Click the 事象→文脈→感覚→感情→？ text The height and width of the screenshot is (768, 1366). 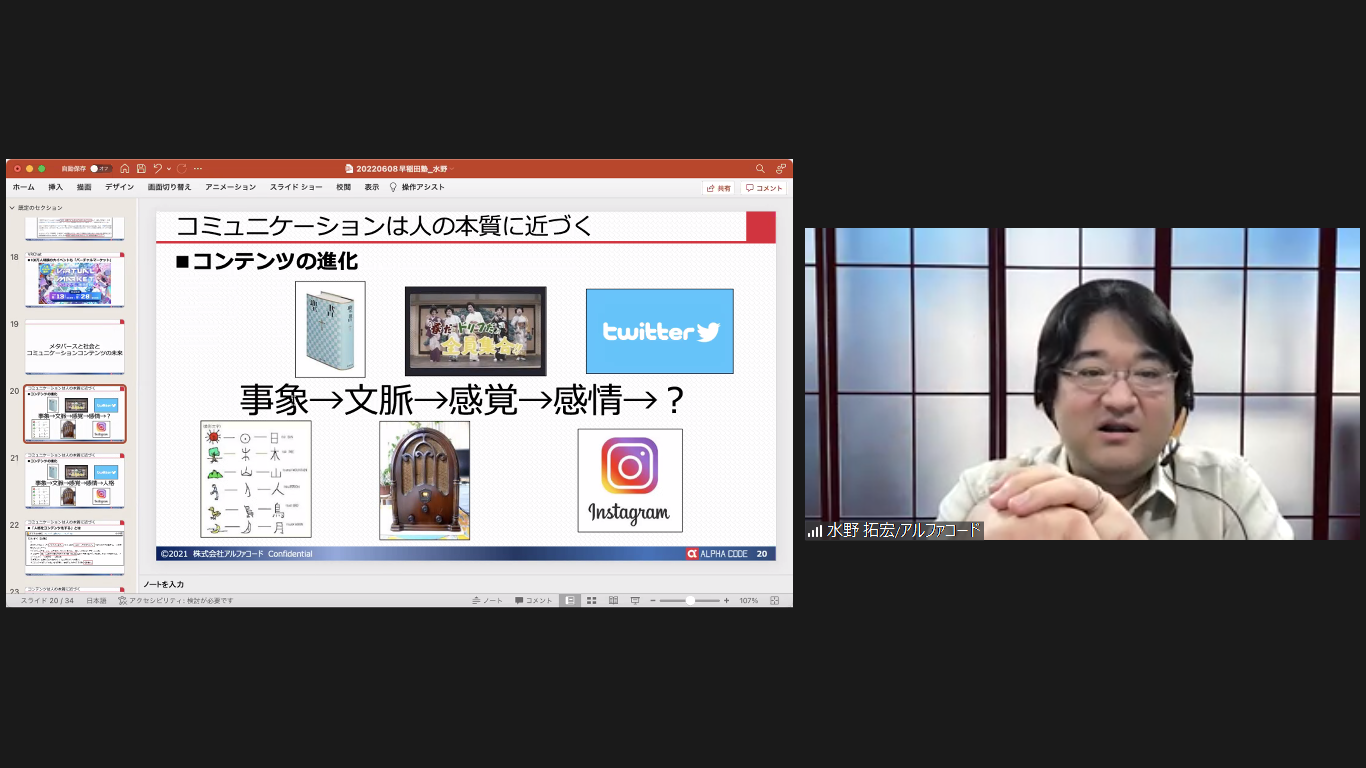tap(463, 400)
